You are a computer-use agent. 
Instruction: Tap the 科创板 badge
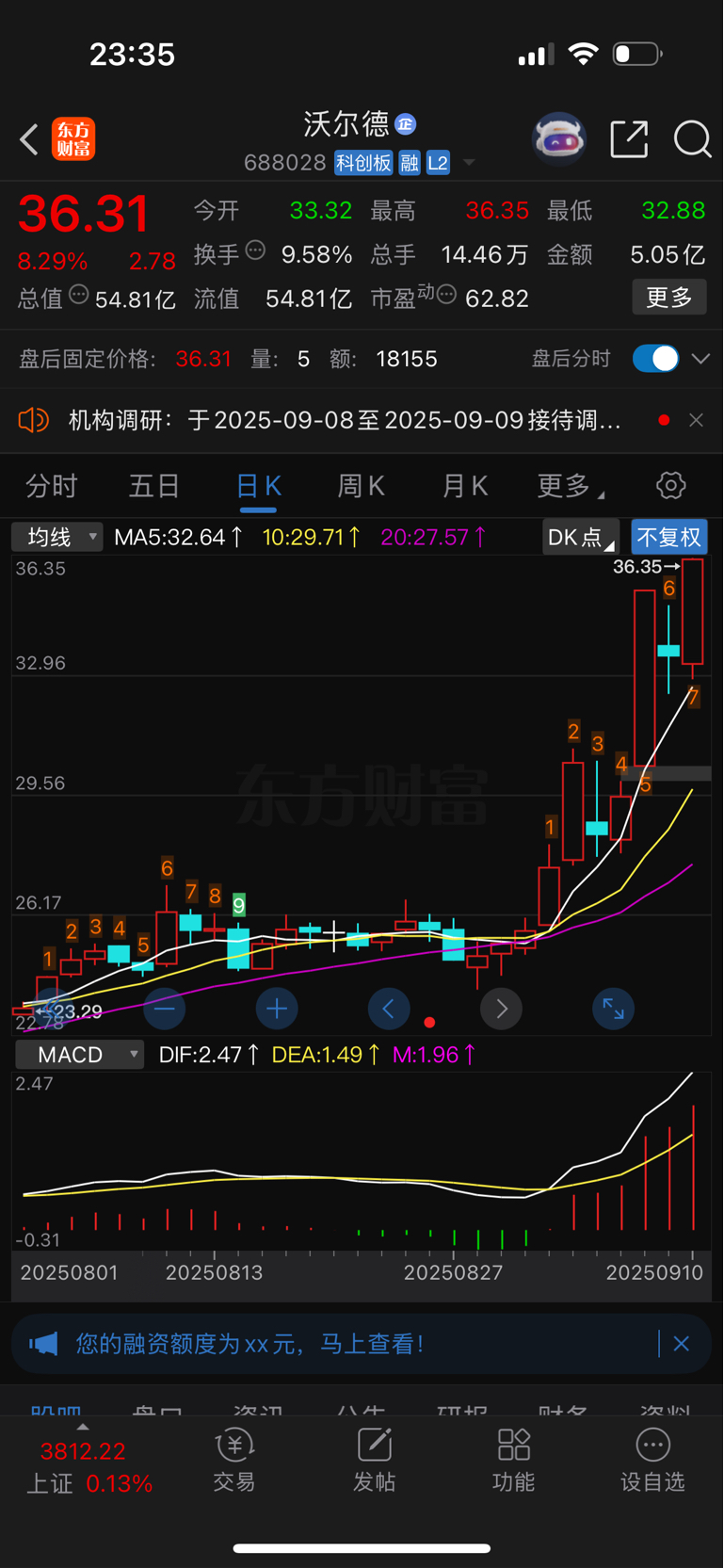(x=363, y=163)
